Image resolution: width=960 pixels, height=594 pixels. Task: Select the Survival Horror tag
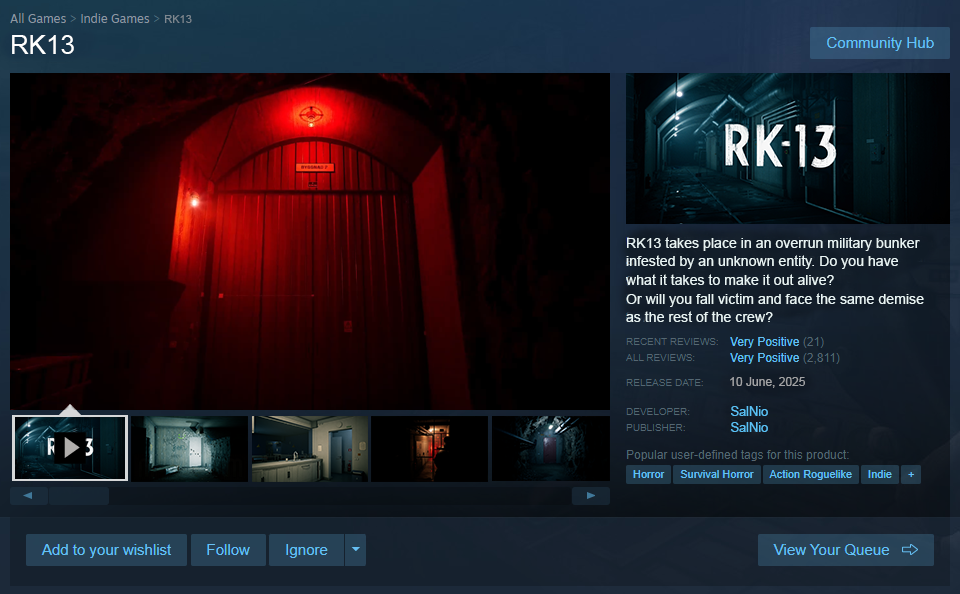click(x=717, y=475)
